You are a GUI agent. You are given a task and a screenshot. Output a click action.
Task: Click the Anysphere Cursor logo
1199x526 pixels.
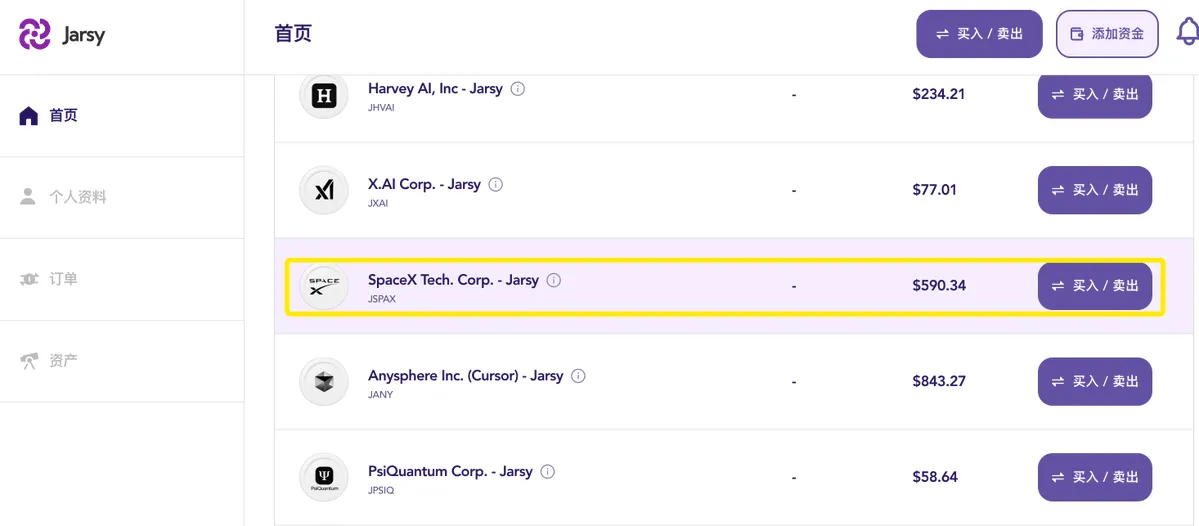[x=324, y=381]
